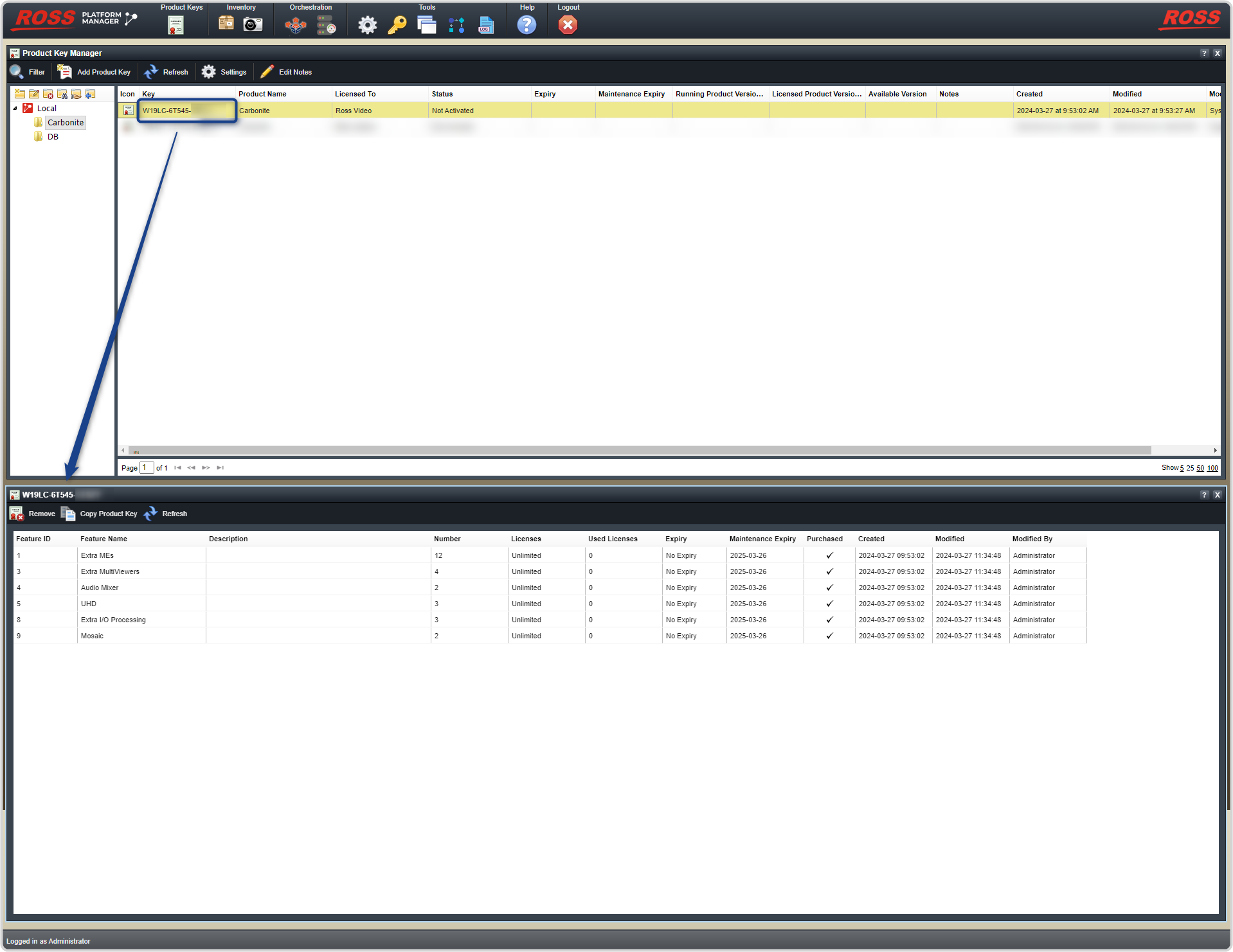Viewport: 1233px width, 952px height.
Task: Click the blue workflow diagram icon in Tools
Action: point(456,25)
